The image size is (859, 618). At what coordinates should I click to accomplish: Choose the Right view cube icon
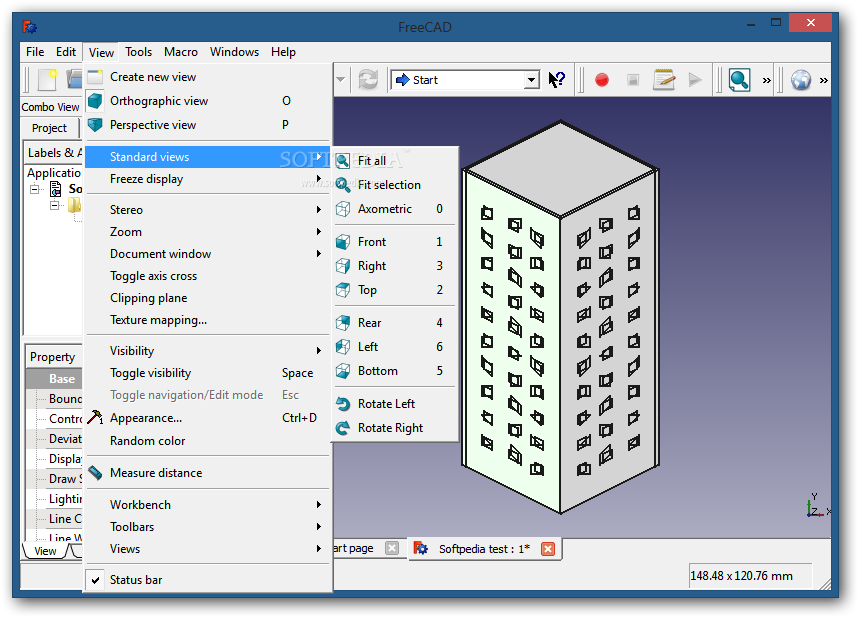click(343, 266)
